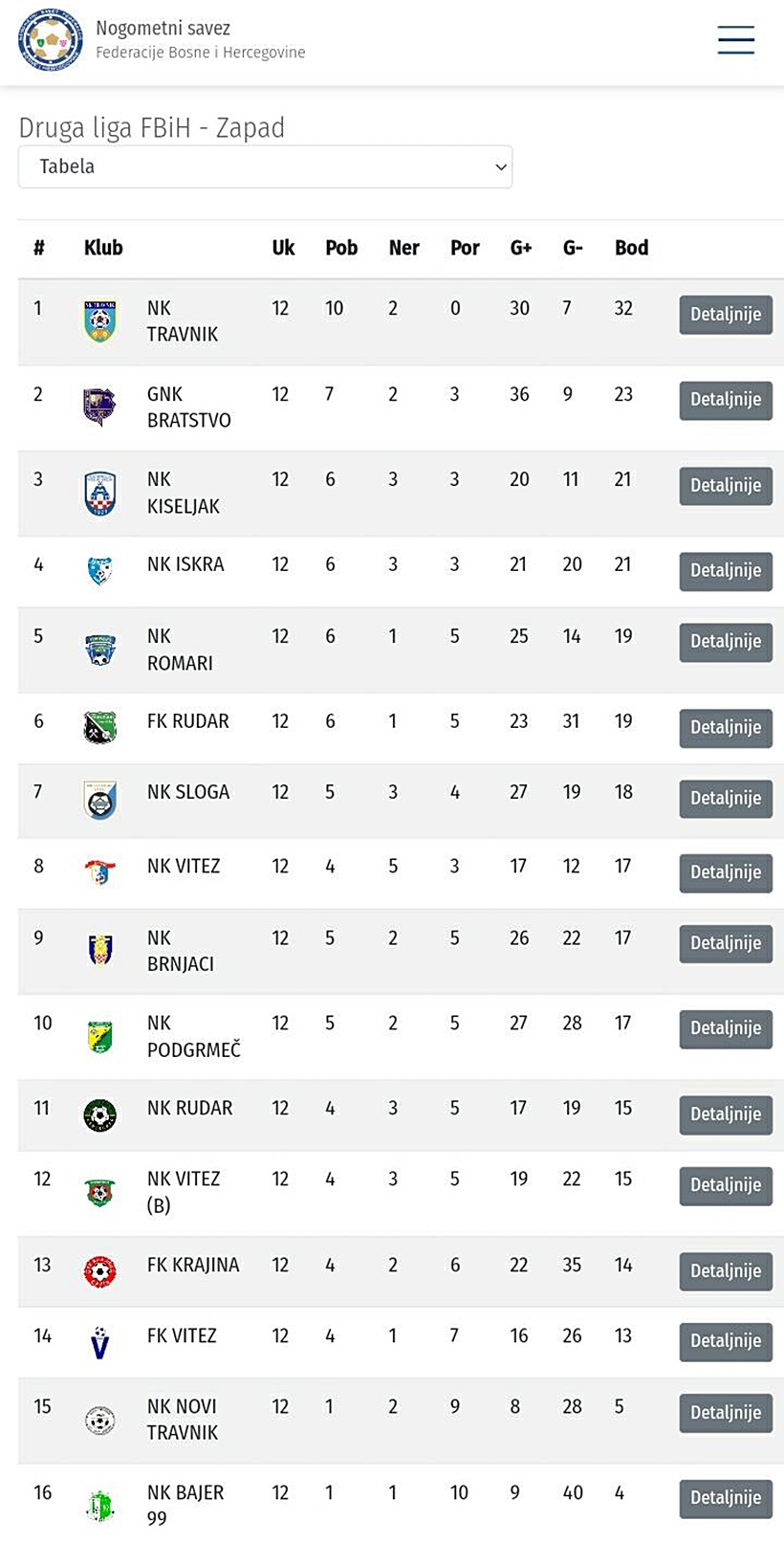Open Detaljnije for NK Novi Travnik

click(726, 1413)
